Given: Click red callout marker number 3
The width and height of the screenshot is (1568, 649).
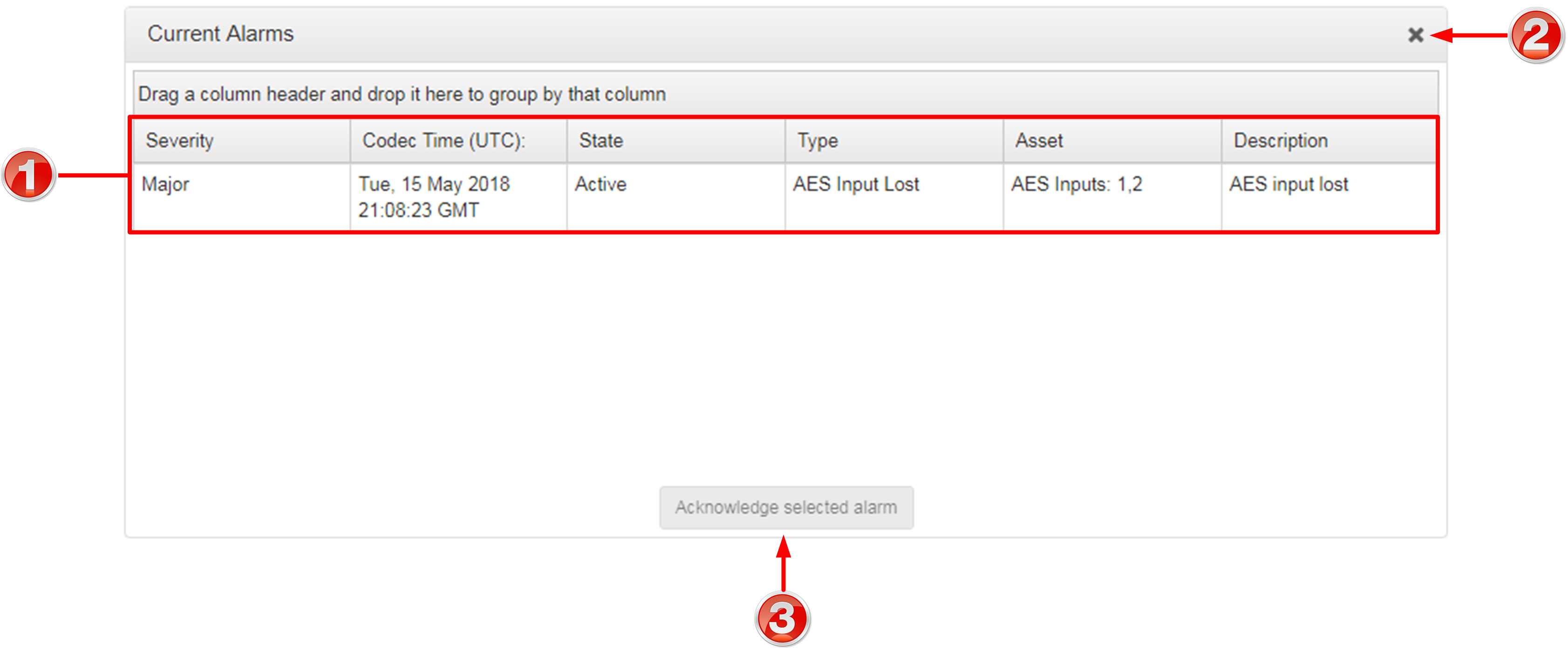Looking at the screenshot, I should point(782,619).
